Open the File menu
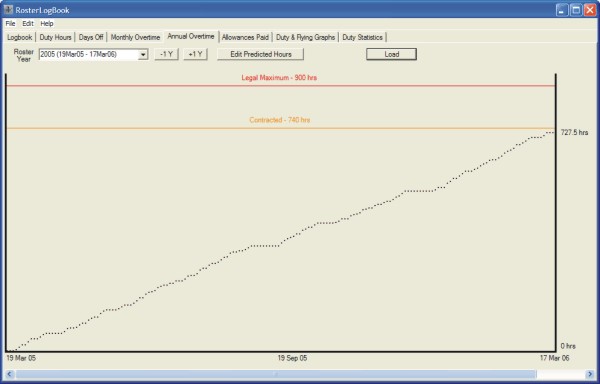This screenshot has height=384, width=600. pos(10,24)
